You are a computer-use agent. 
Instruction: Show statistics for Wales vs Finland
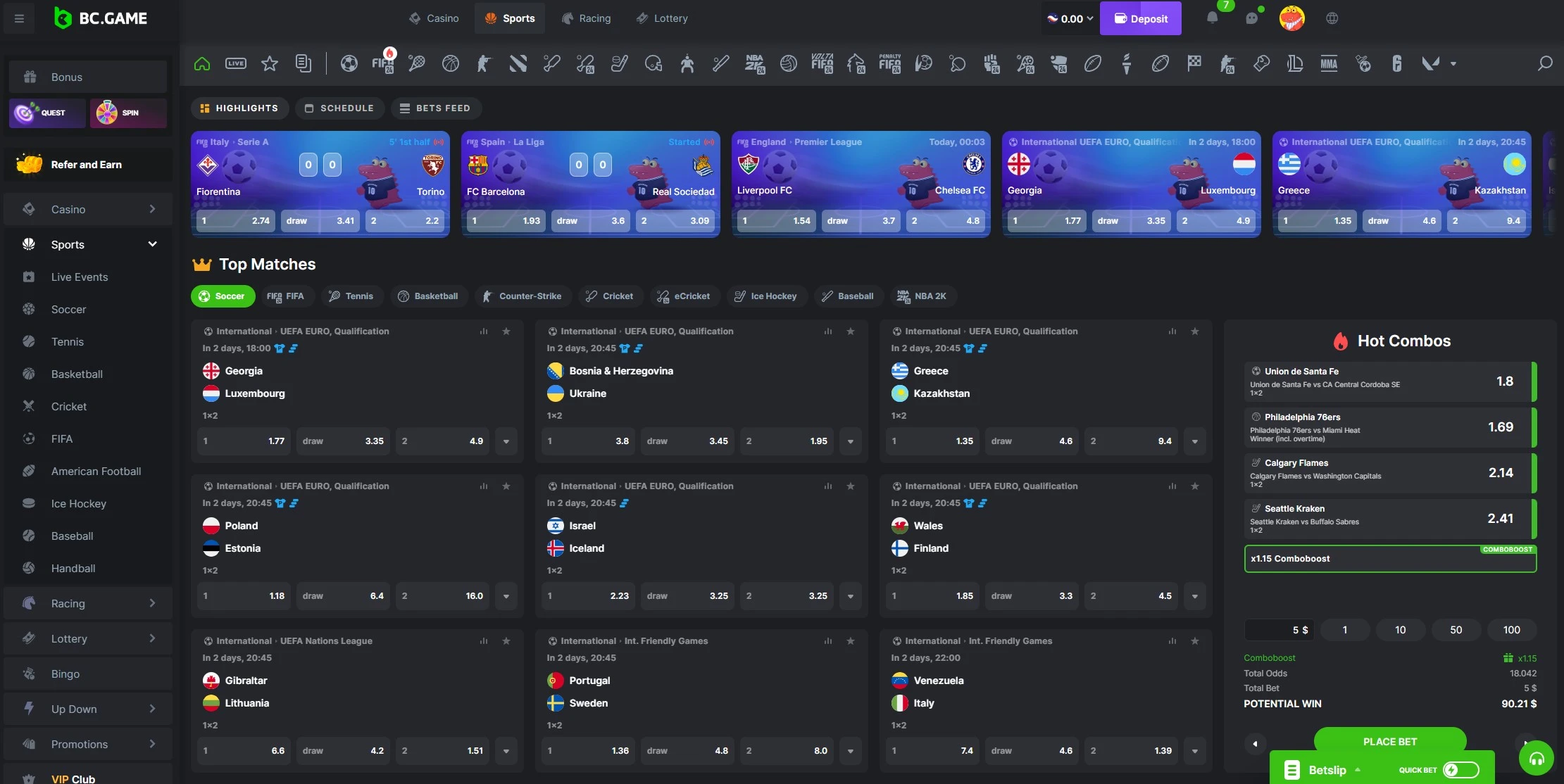point(1172,486)
